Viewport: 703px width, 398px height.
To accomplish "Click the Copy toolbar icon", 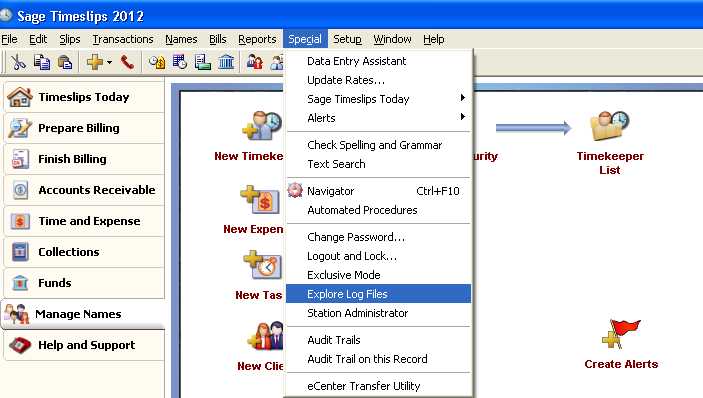I will 42,62.
